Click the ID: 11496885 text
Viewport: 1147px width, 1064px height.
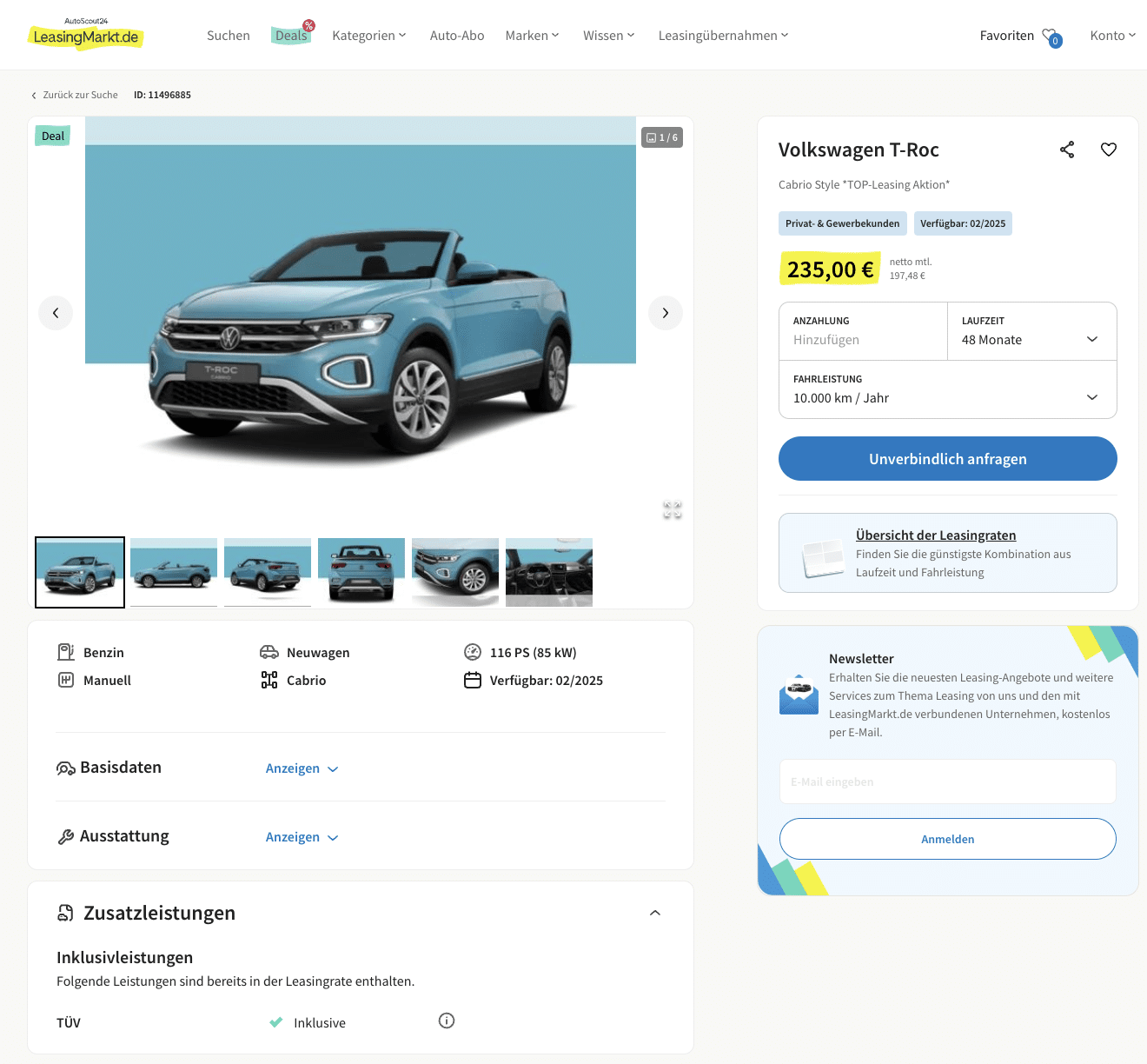(162, 95)
